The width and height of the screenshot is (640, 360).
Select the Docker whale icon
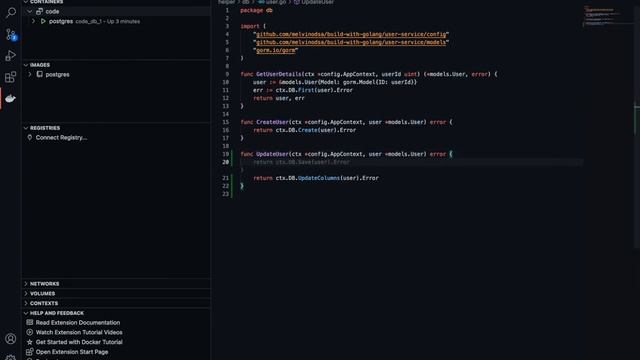pos(11,98)
